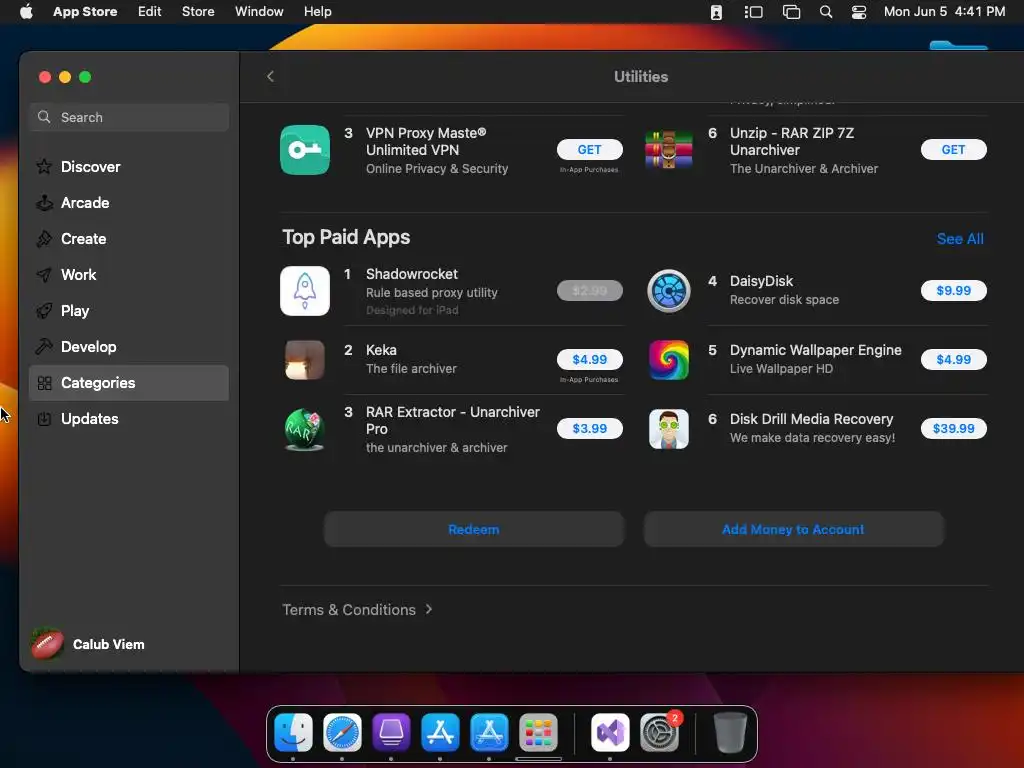Screen dimensions: 1024x768
Task: Click Disk Drill Media Recovery title
Action: [812, 419]
